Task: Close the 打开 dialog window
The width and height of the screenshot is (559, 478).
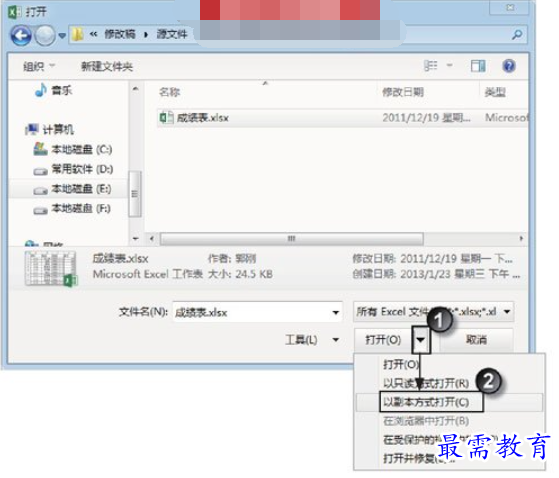Action: click(509, 7)
